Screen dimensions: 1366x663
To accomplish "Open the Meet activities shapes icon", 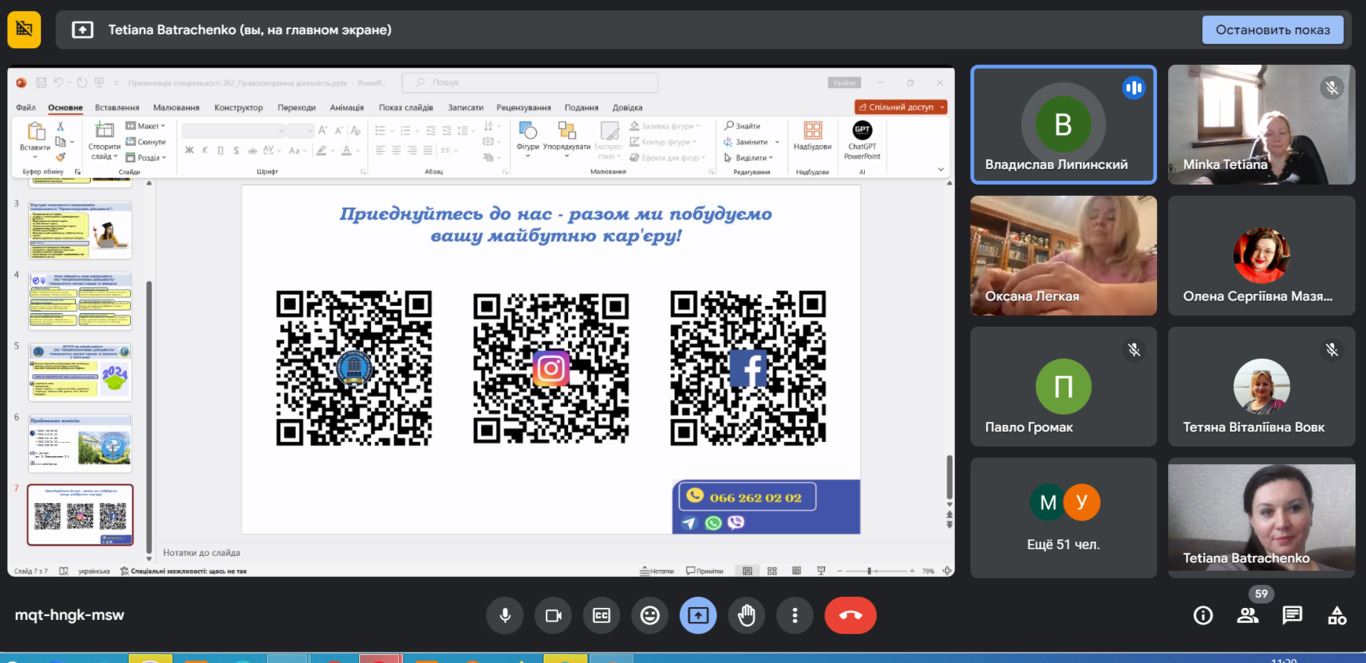I will (x=1337, y=615).
